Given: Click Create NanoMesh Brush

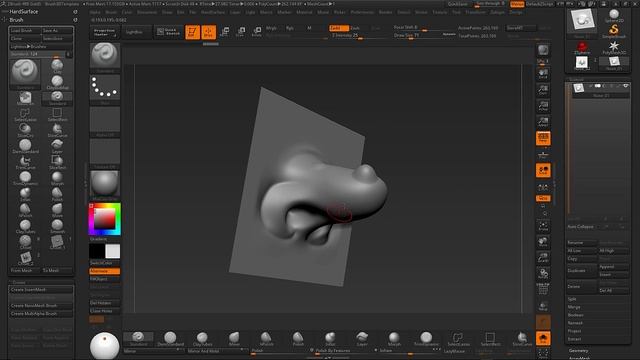Looking at the screenshot, I should 41,306.
